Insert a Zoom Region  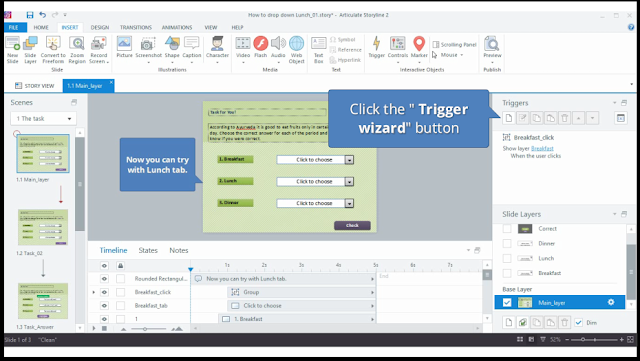point(77,50)
